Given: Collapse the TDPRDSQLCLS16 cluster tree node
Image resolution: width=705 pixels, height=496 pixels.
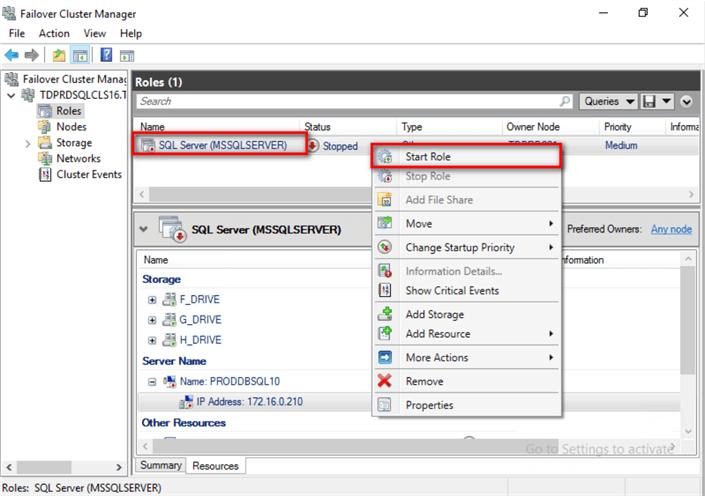Looking at the screenshot, I should 12,95.
